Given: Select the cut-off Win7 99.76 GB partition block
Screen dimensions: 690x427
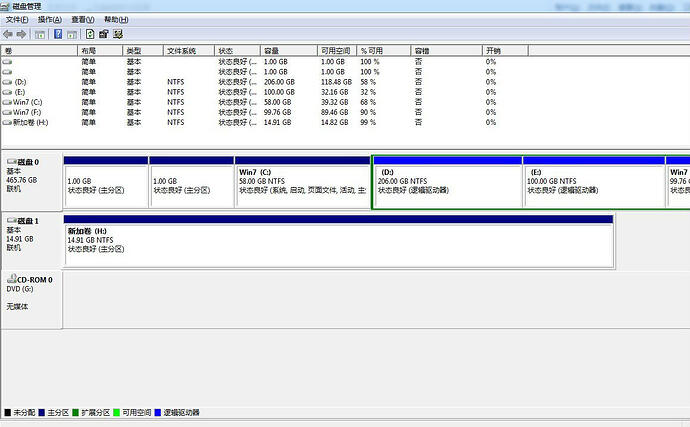Looking at the screenshot, I should (x=678, y=182).
